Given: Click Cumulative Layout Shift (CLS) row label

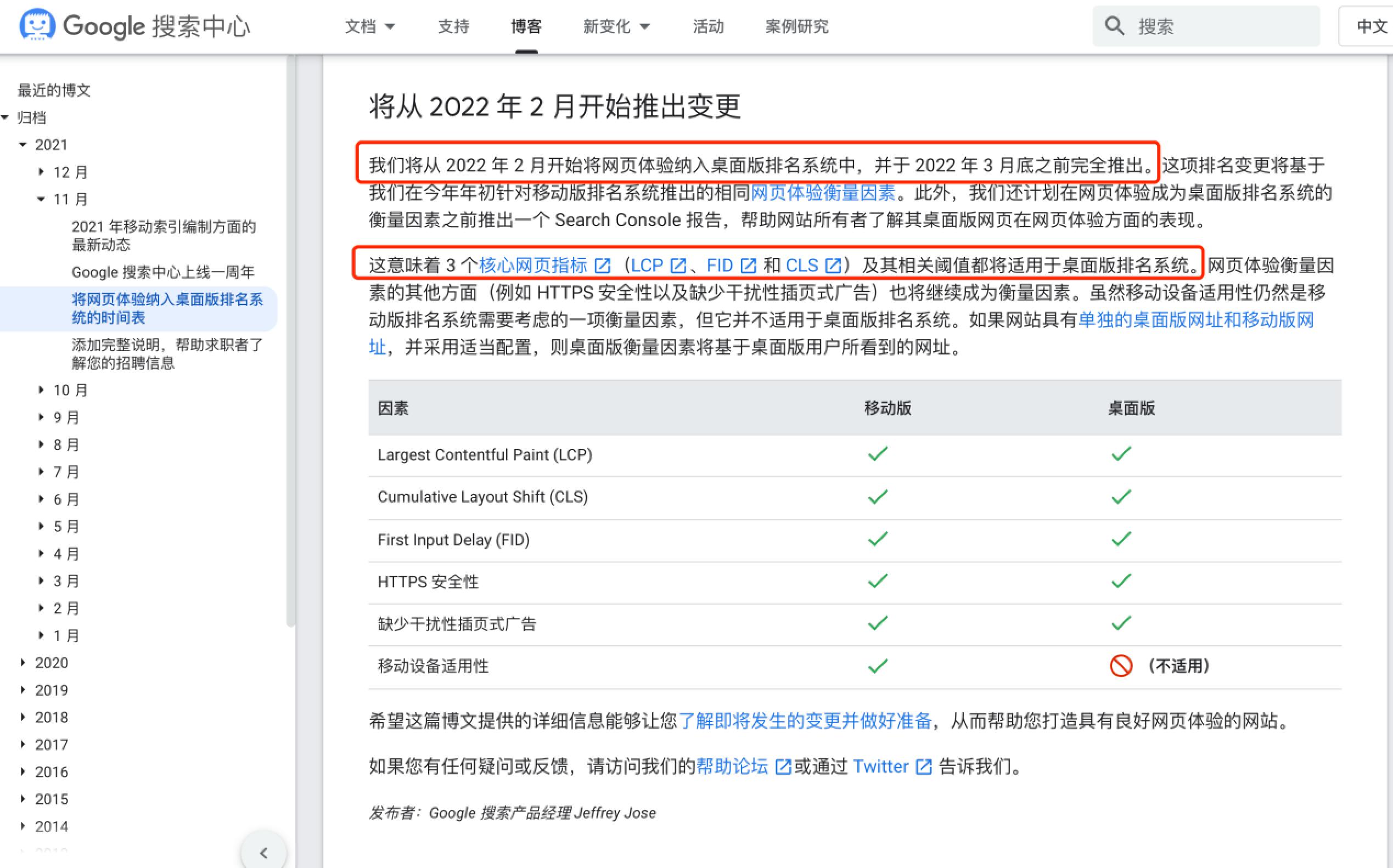Looking at the screenshot, I should click(x=483, y=497).
